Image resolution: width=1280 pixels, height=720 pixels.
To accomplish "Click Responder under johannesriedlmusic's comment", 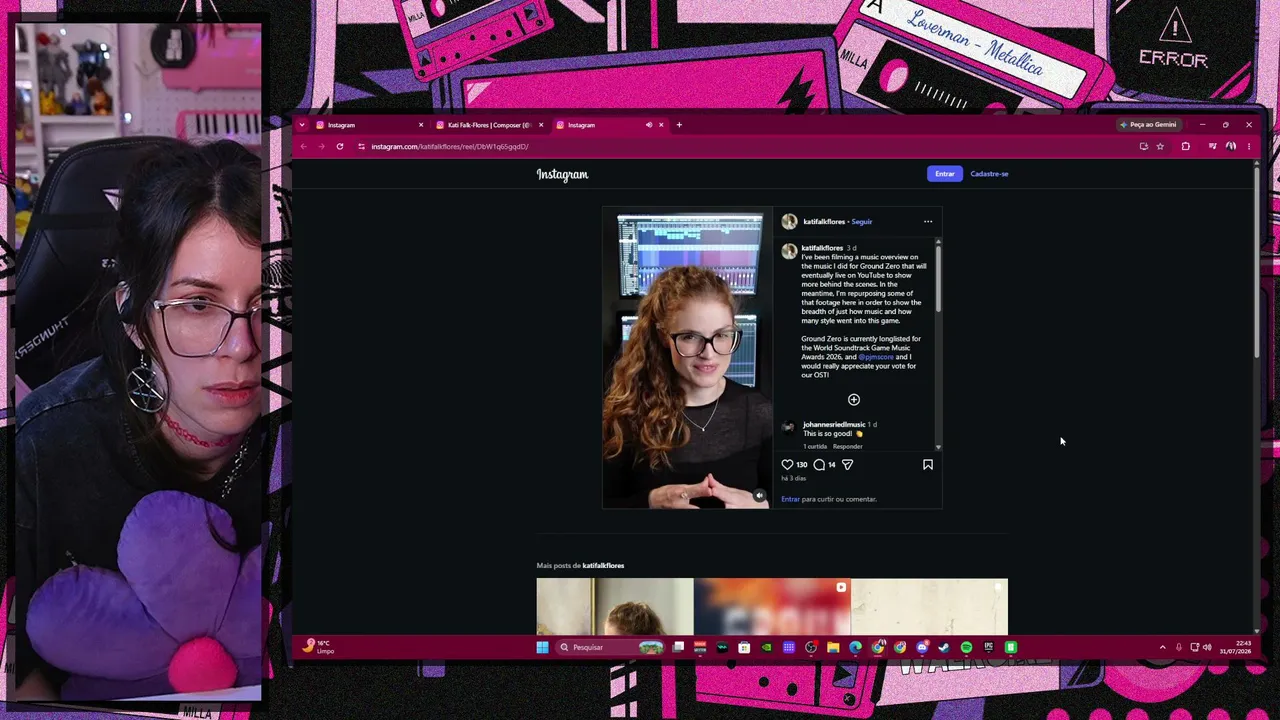I will tap(848, 446).
